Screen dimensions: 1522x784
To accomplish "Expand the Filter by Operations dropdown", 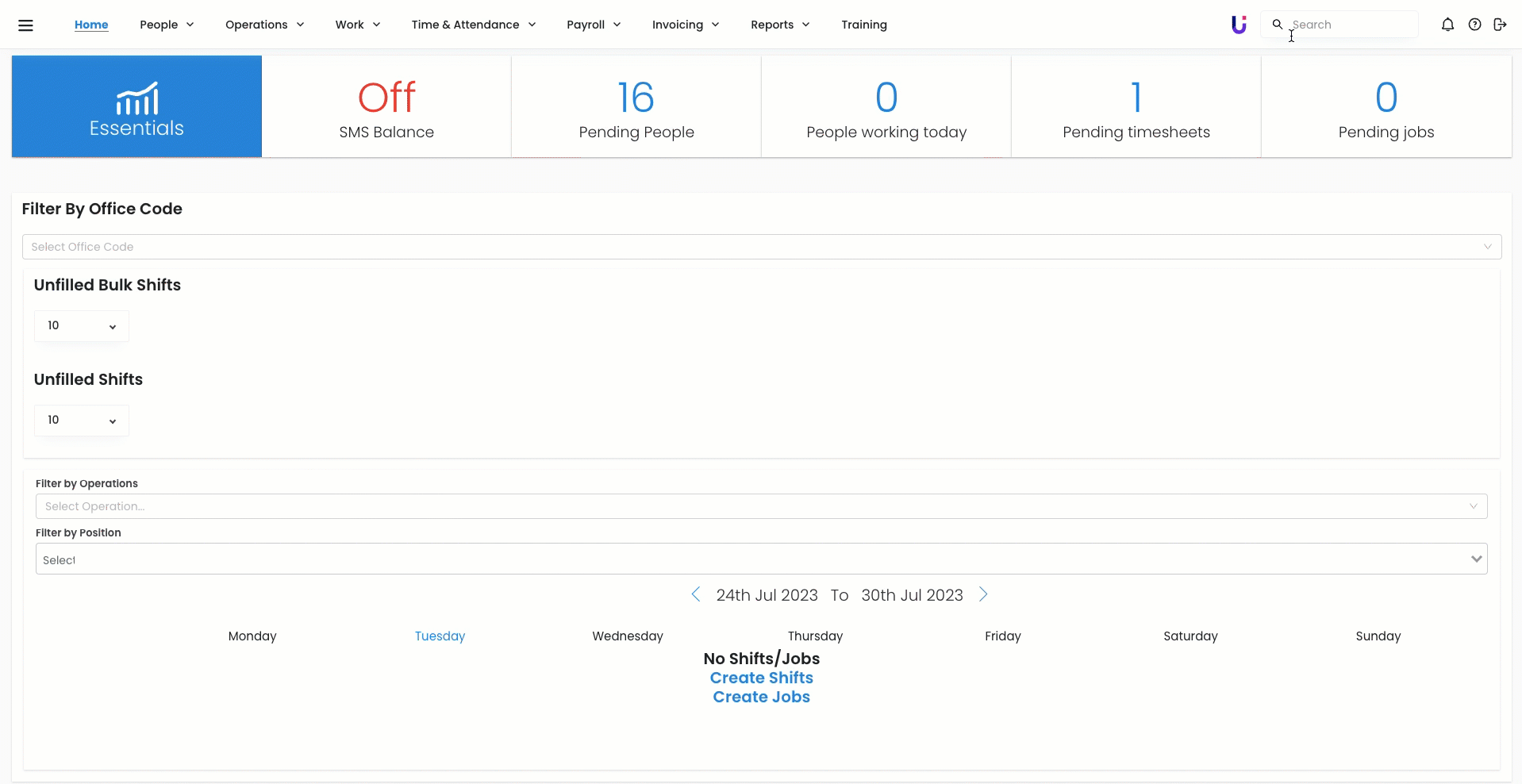I will (x=761, y=506).
